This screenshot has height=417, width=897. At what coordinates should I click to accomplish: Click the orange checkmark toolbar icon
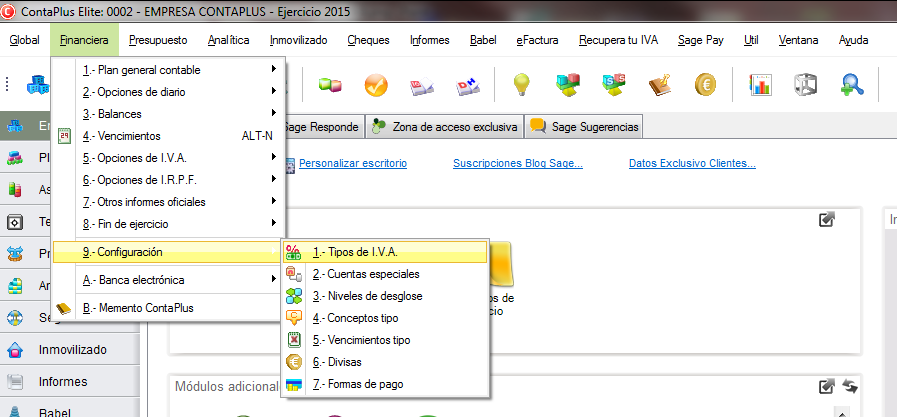pos(376,86)
